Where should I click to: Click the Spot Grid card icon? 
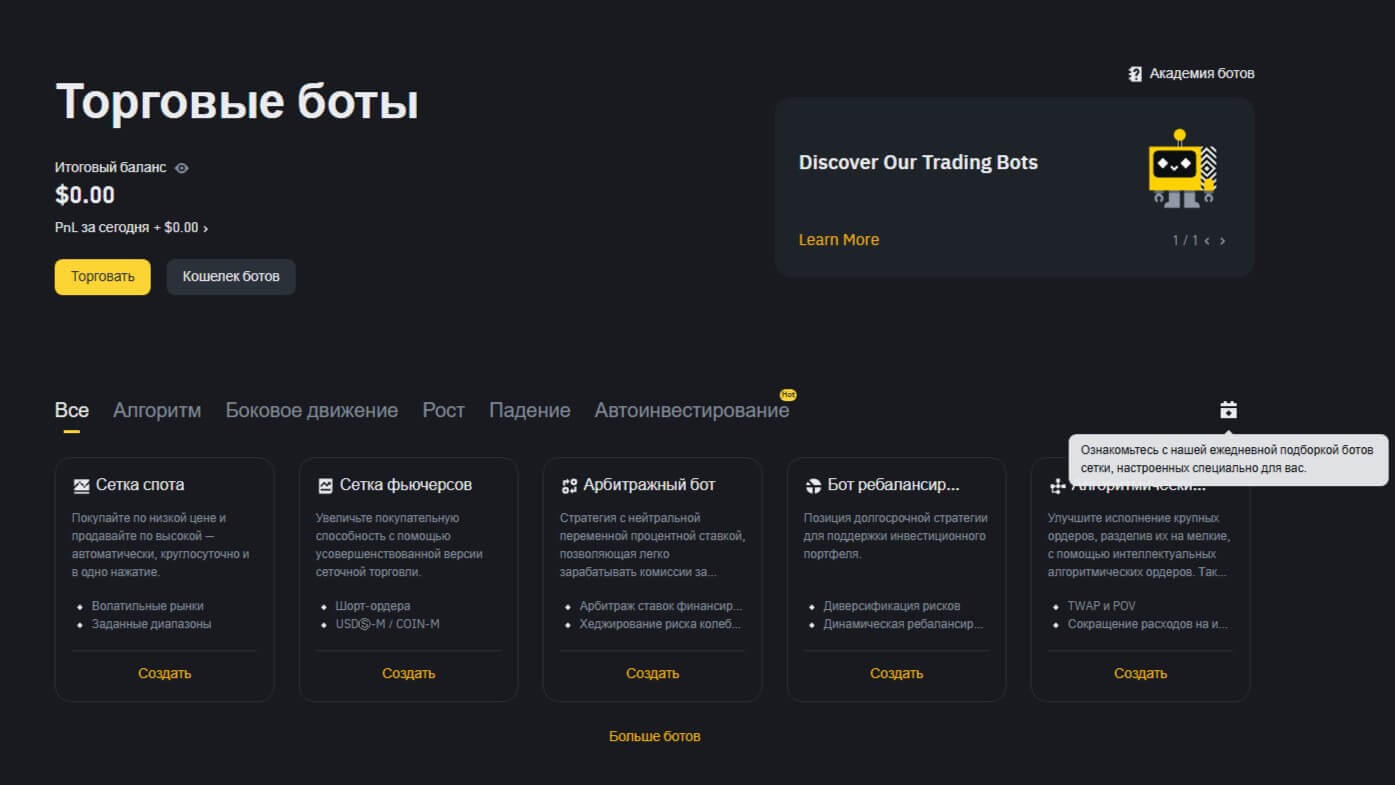[81, 486]
